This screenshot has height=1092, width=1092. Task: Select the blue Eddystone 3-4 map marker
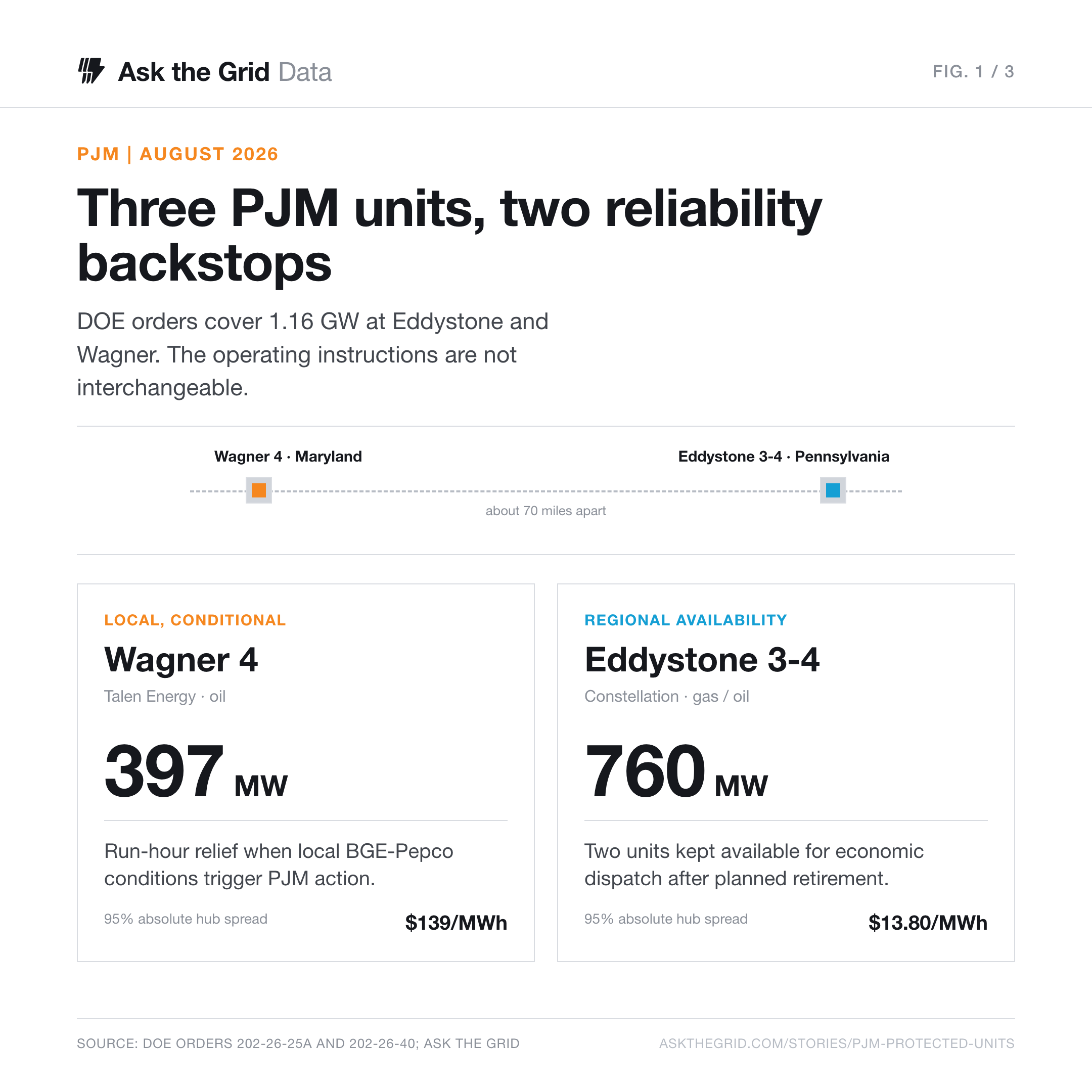click(833, 490)
